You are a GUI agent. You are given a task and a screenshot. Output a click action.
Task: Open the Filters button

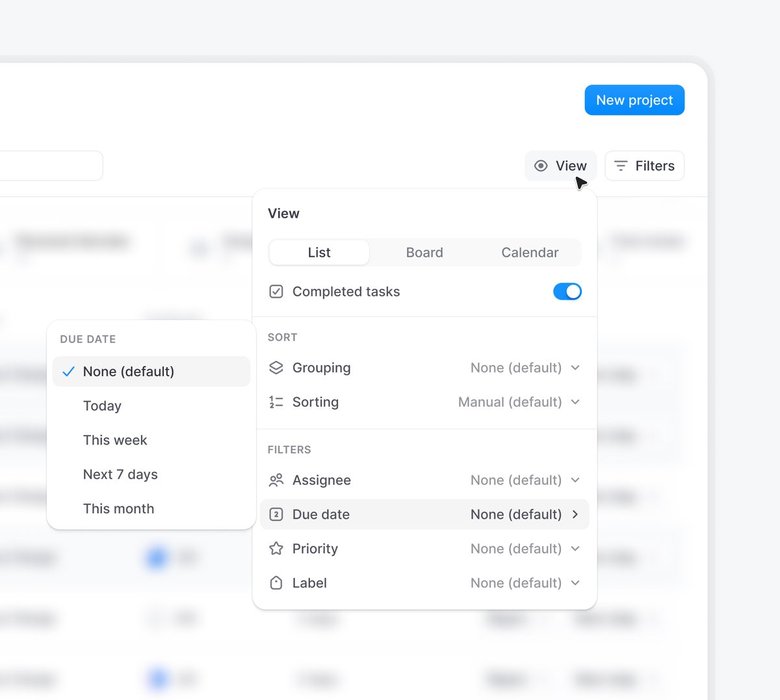(x=645, y=166)
